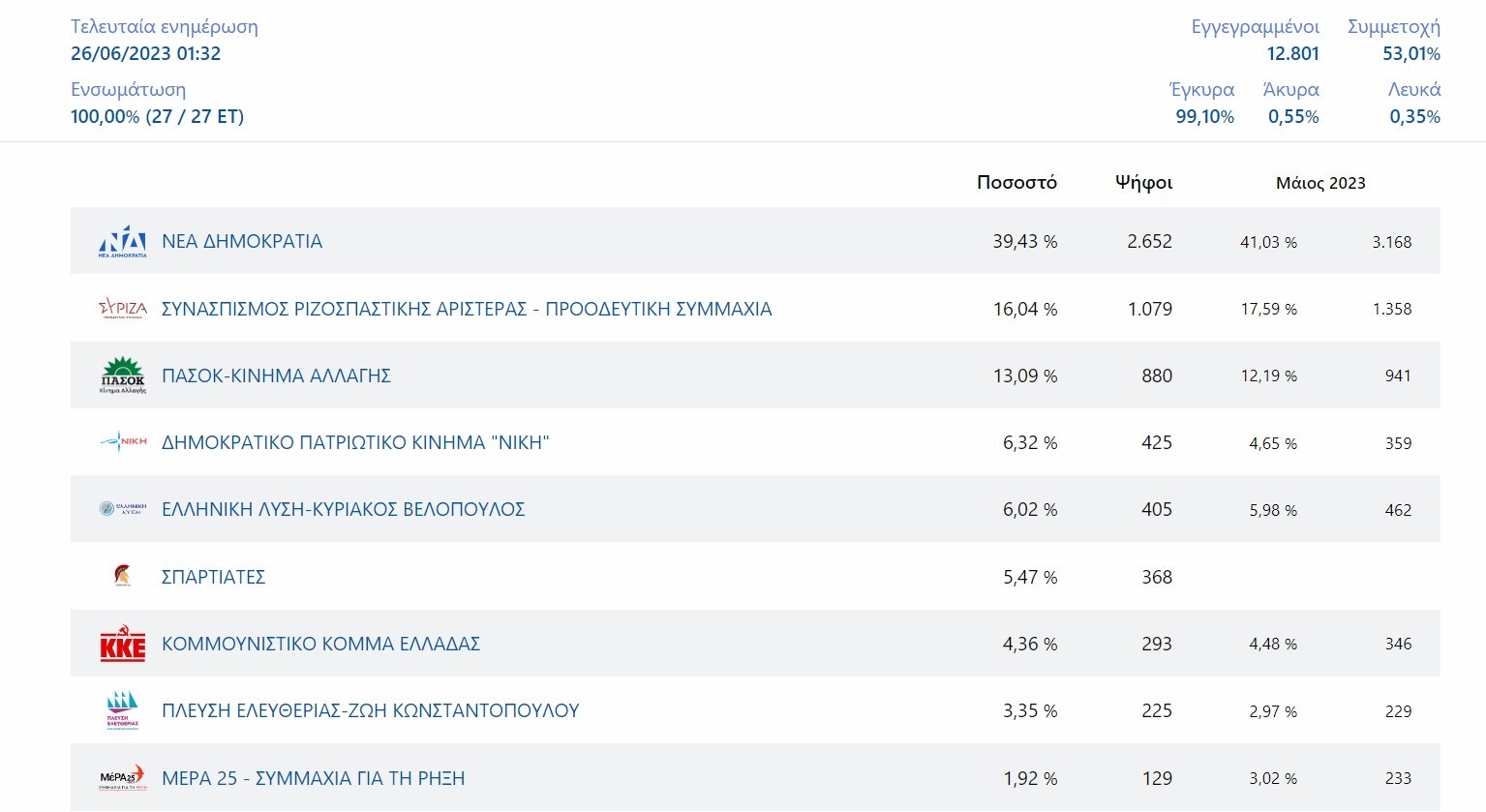1486x812 pixels.
Task: Click SYRIZA May percentage 17,59 %
Action: coord(1269,309)
